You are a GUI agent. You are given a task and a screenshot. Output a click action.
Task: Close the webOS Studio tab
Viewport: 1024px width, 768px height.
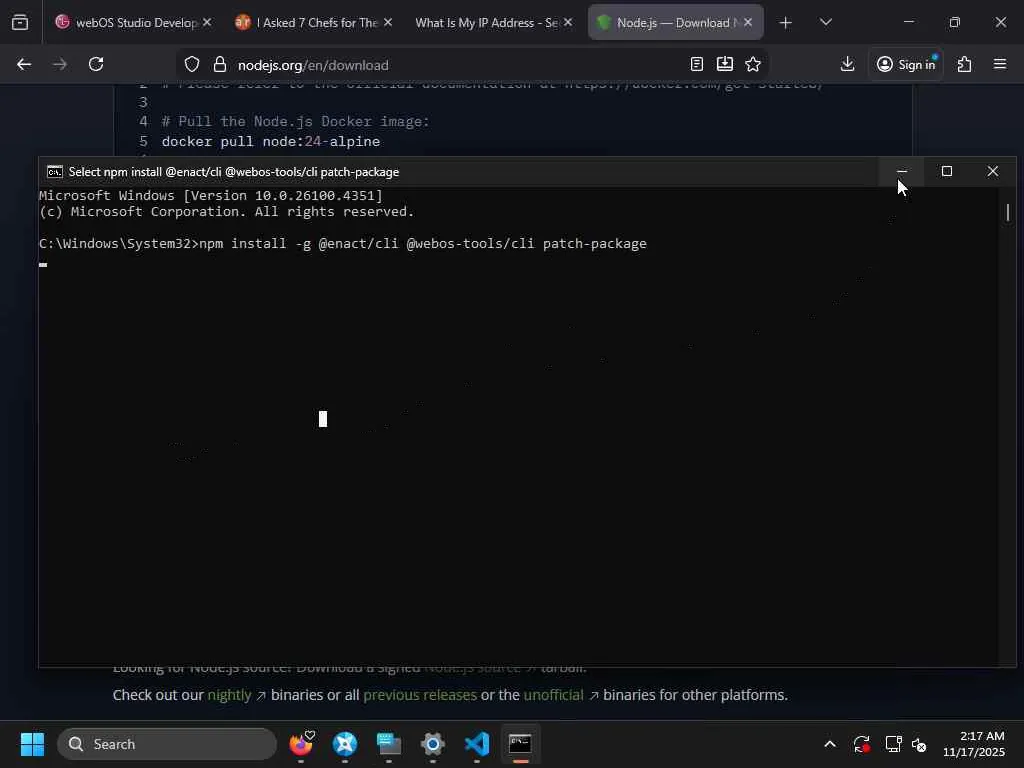(x=207, y=23)
